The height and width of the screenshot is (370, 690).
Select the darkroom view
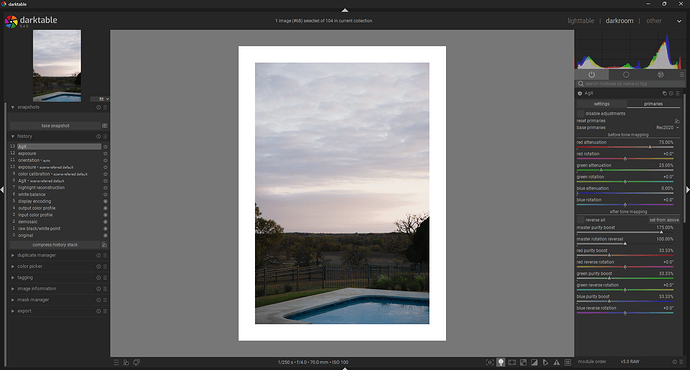click(x=619, y=21)
